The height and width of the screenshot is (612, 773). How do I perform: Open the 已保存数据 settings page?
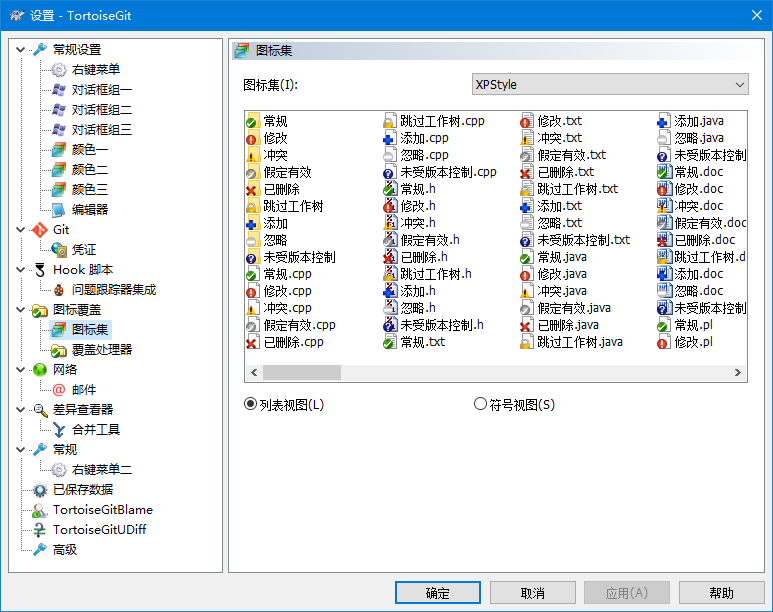(x=83, y=490)
